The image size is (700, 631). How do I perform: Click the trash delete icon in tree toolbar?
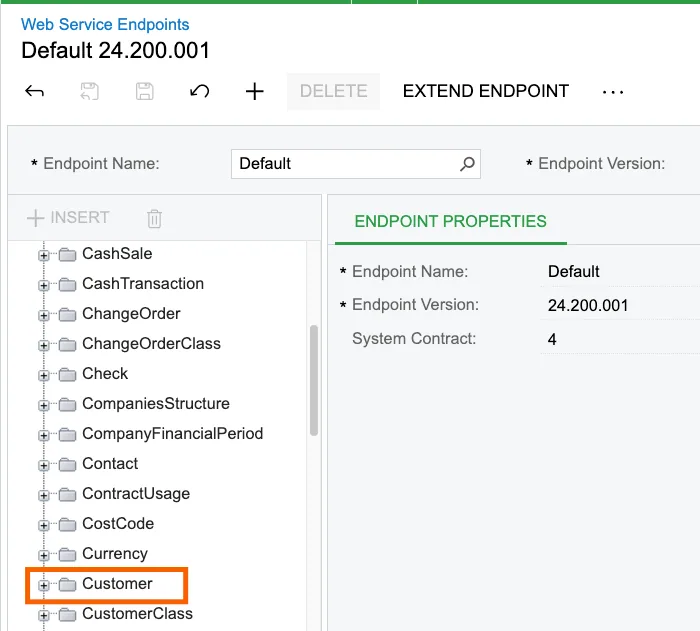pos(154,218)
